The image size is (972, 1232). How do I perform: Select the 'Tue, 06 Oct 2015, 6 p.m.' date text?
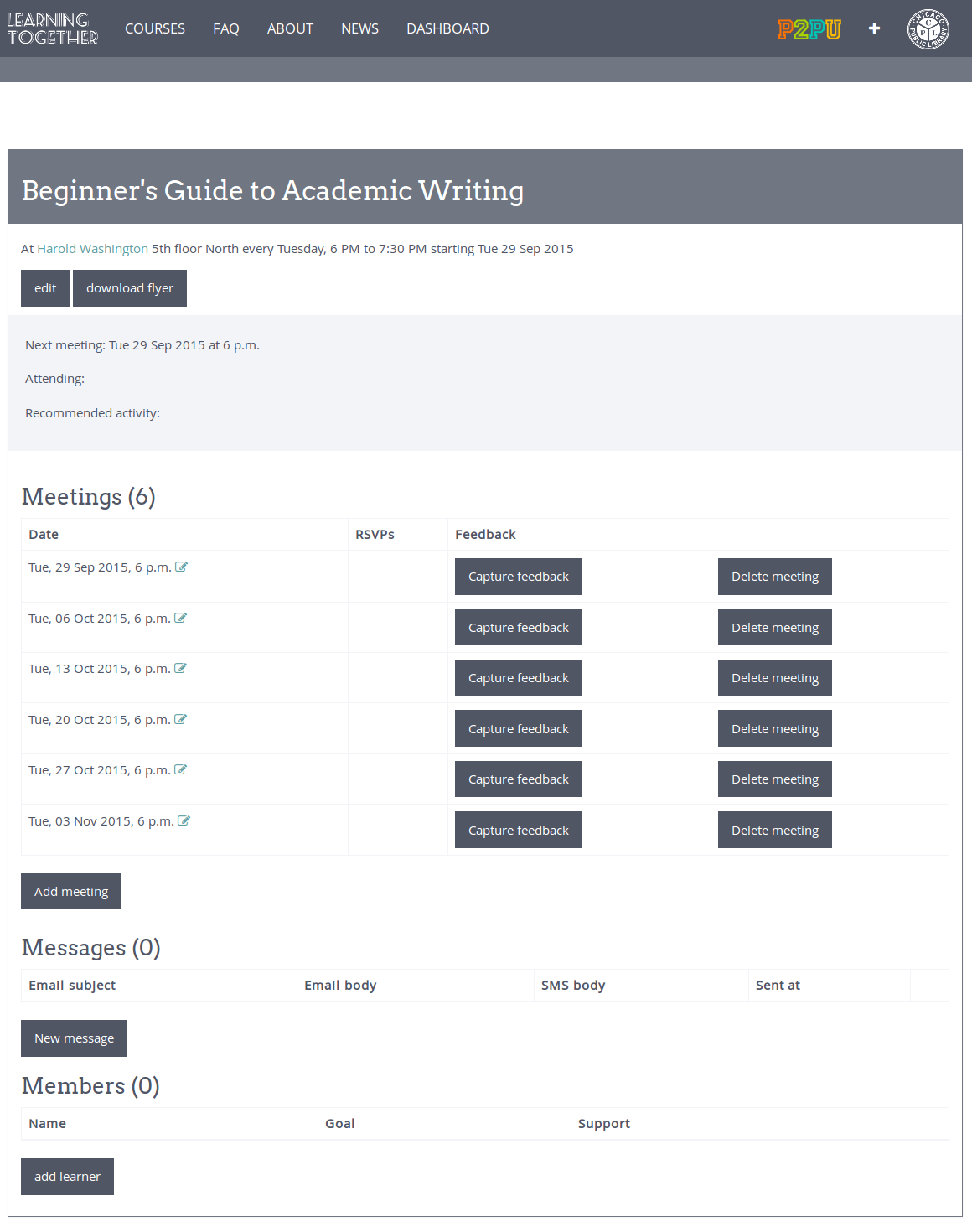click(100, 619)
